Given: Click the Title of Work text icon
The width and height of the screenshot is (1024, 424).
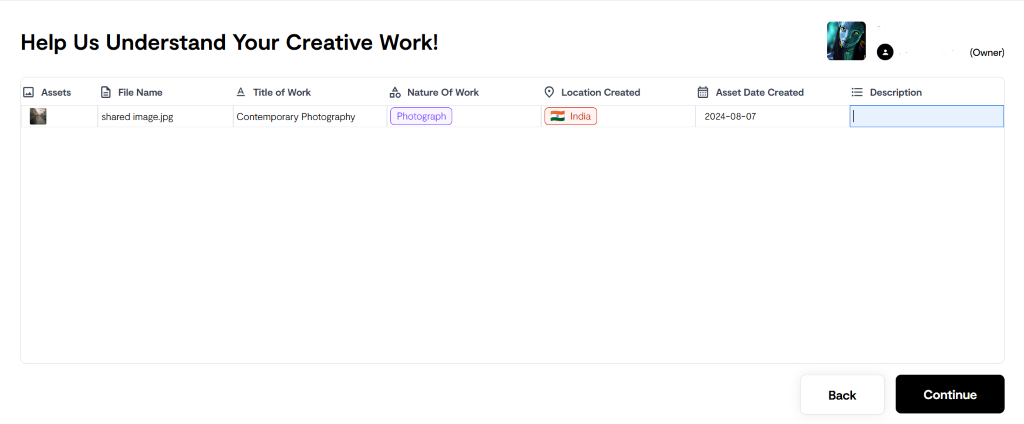Looking at the screenshot, I should pos(240,92).
